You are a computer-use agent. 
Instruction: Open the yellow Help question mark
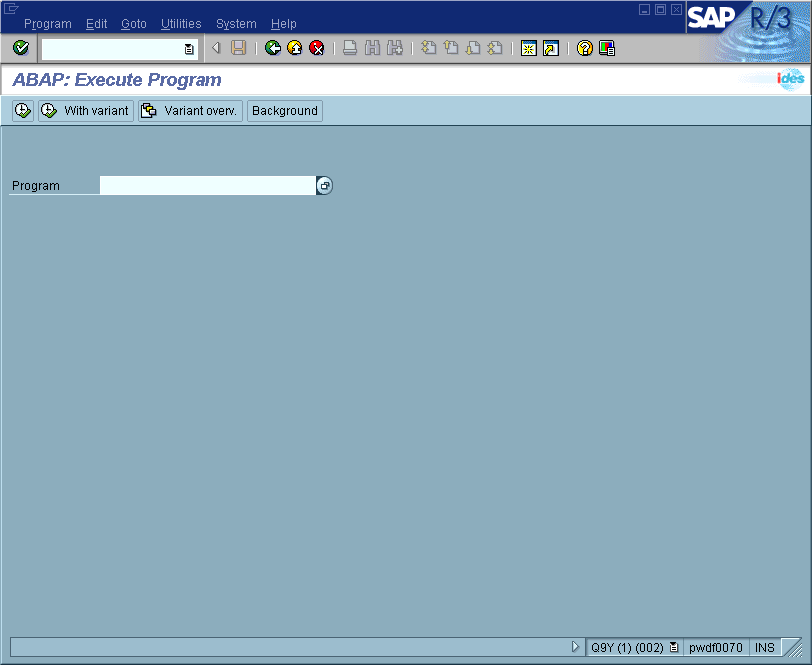[585, 48]
